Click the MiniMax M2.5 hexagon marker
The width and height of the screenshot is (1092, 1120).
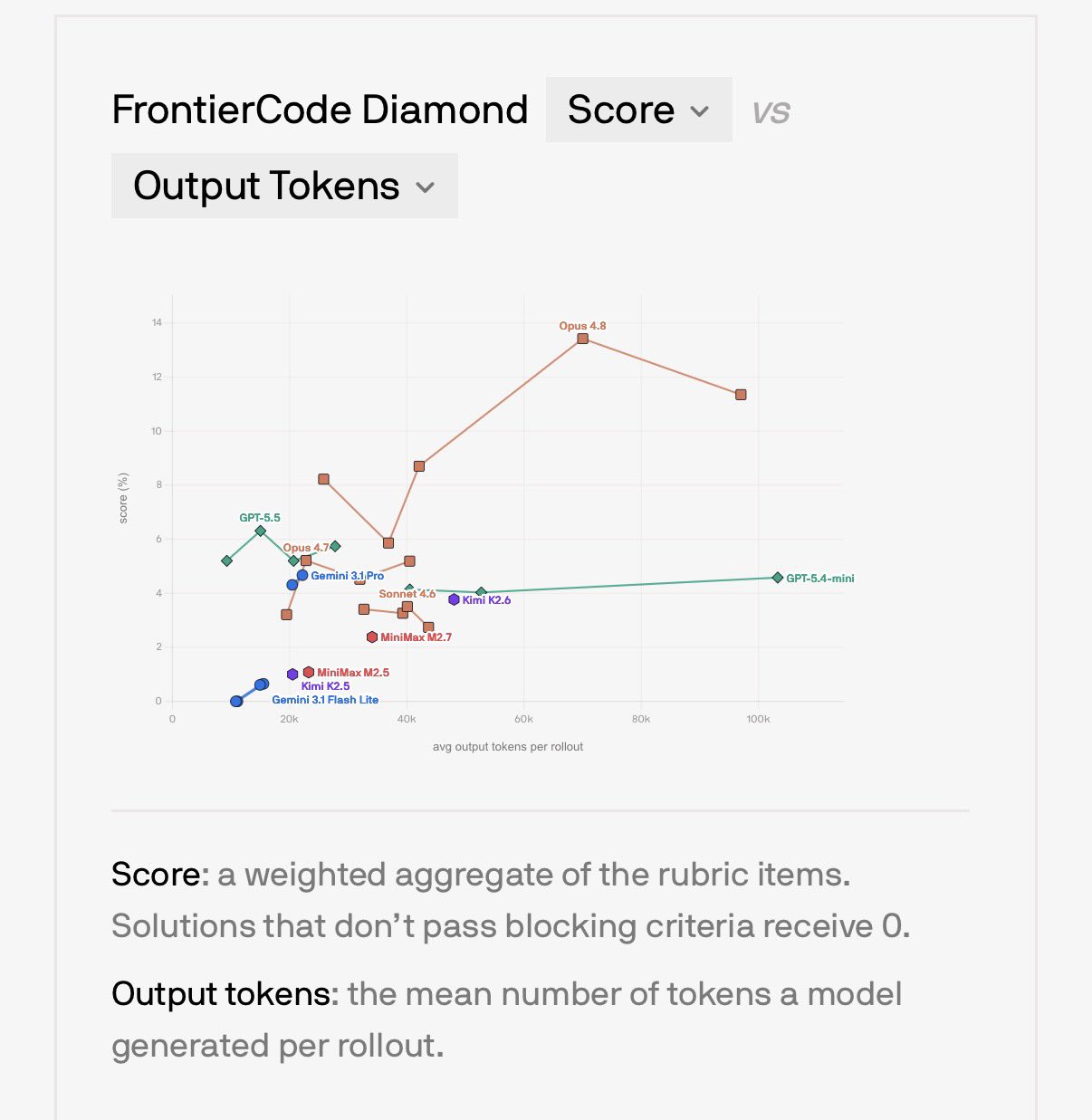pyautogui.click(x=309, y=672)
